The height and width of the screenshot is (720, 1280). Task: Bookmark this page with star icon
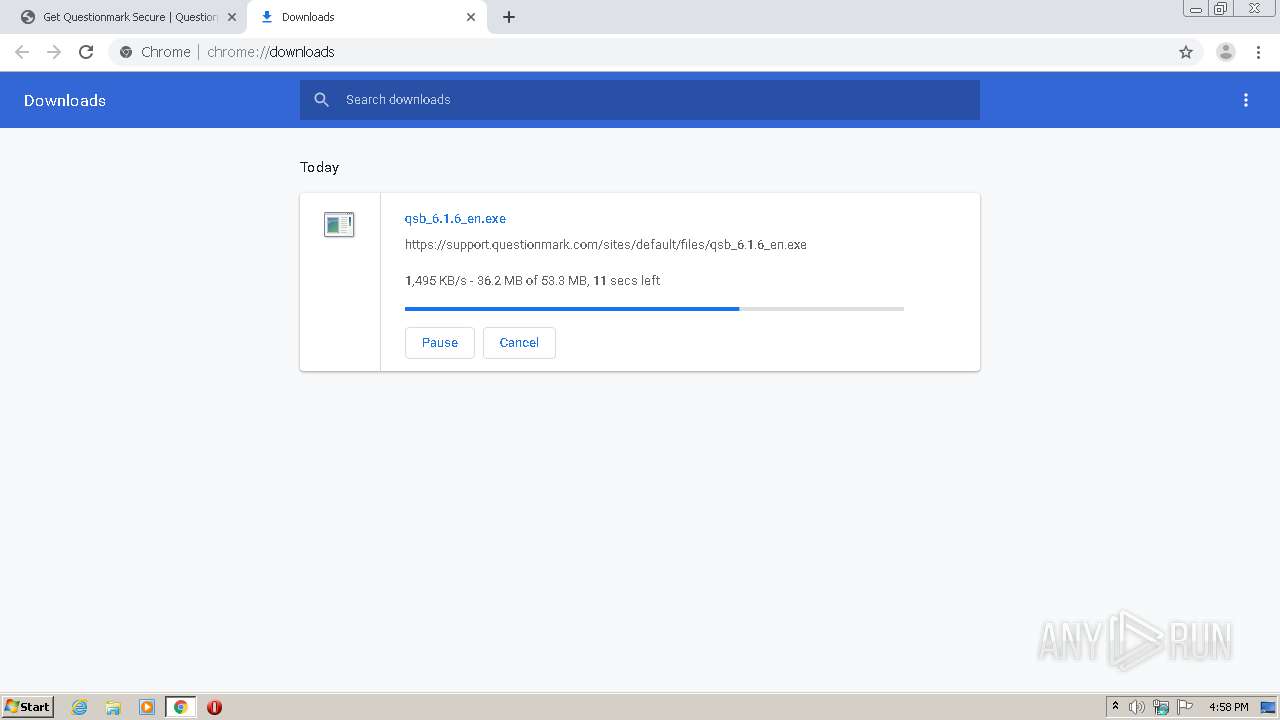[x=1186, y=52]
